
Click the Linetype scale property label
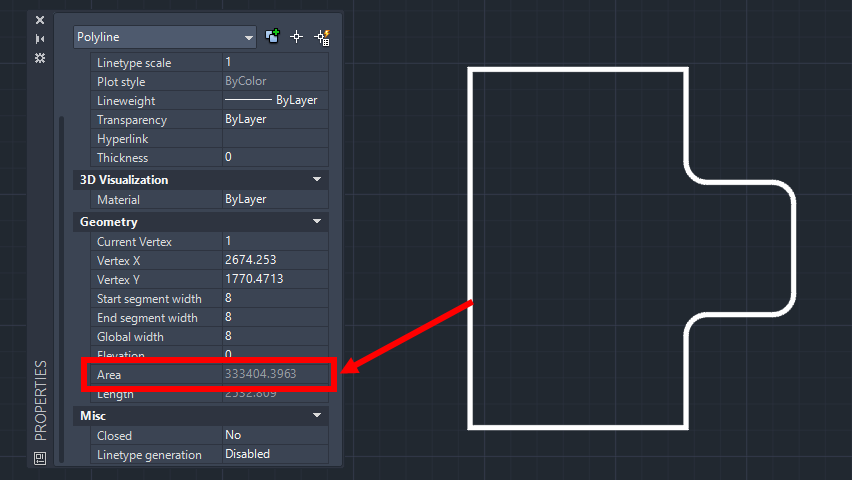(134, 63)
